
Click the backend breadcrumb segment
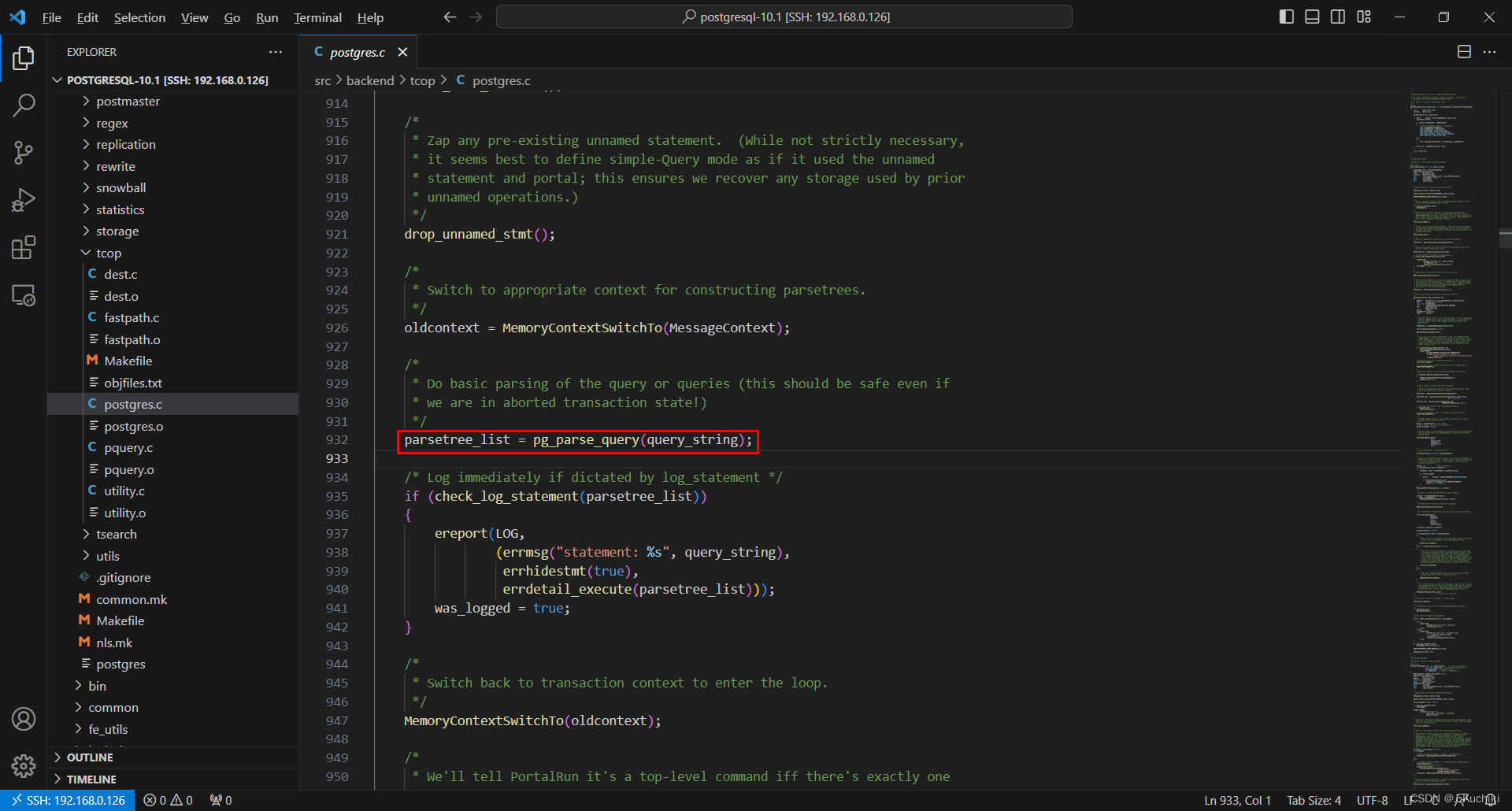pos(370,80)
